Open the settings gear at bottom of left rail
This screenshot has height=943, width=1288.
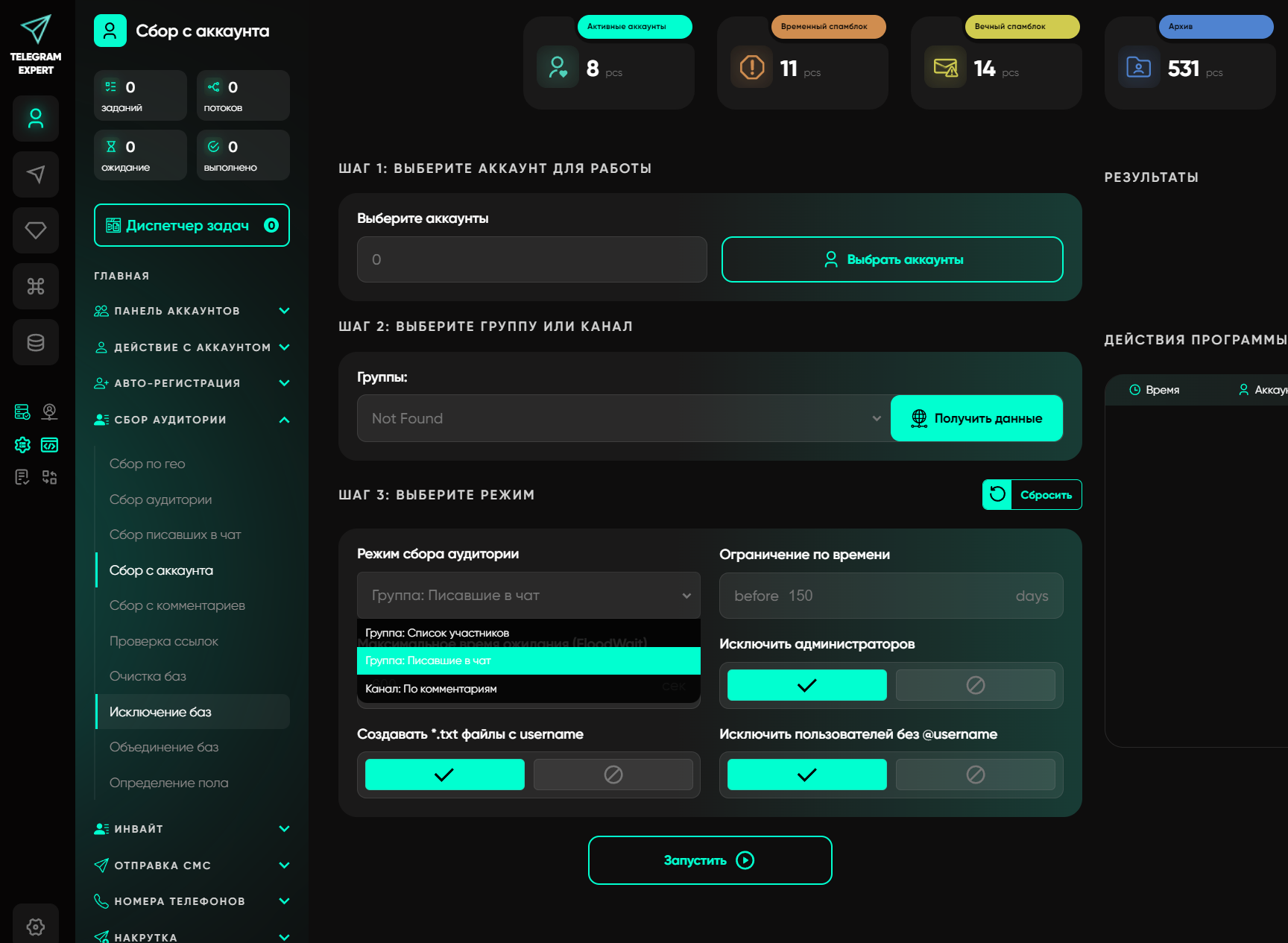[x=36, y=927]
